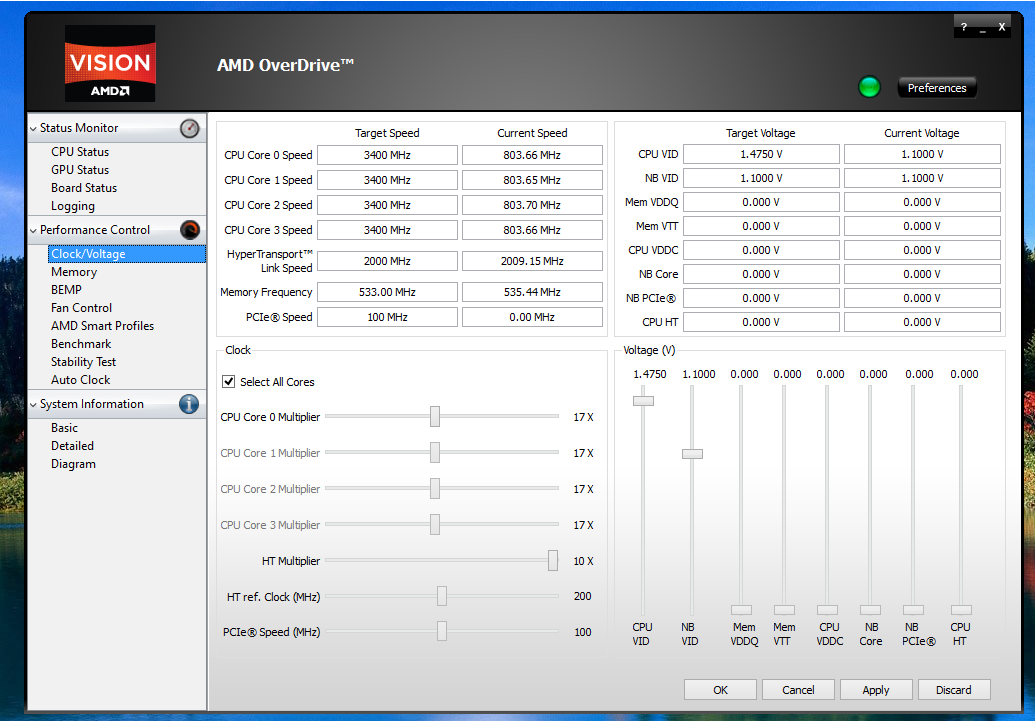Click the 1.4750 value above CPU VID slider
This screenshot has width=1036, height=721.
(649, 374)
